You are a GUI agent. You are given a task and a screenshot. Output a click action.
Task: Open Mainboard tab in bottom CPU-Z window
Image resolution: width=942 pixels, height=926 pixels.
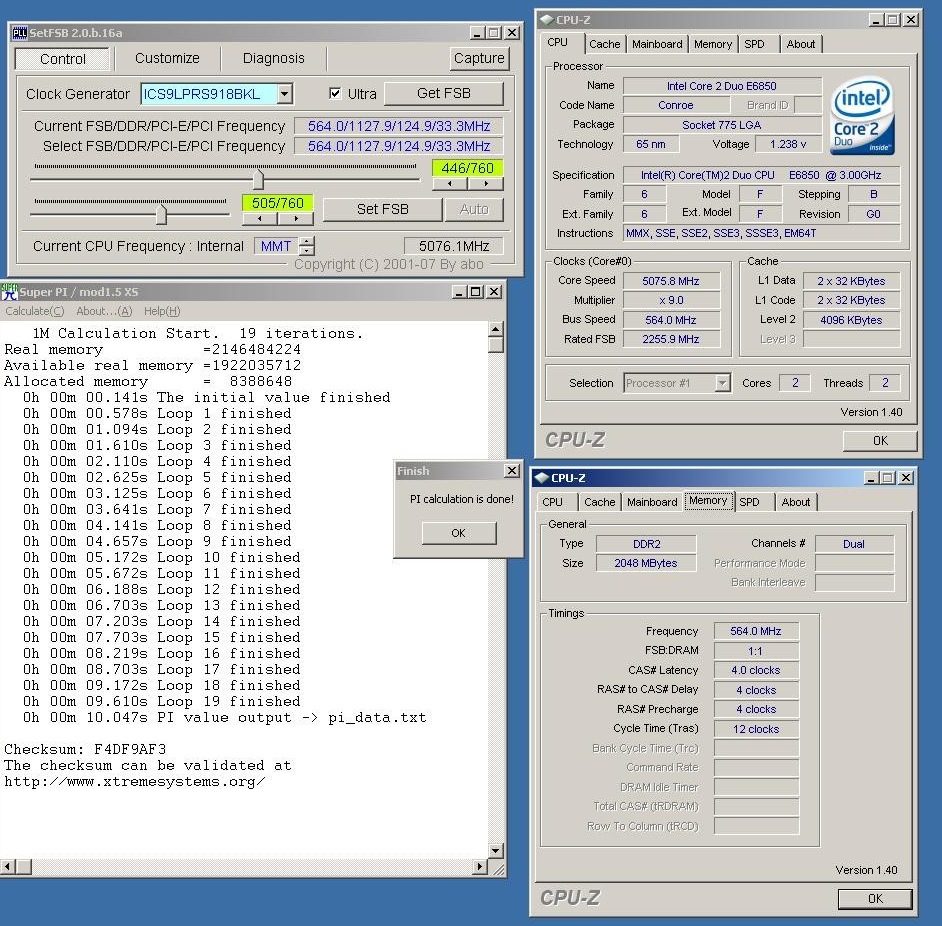tap(652, 502)
